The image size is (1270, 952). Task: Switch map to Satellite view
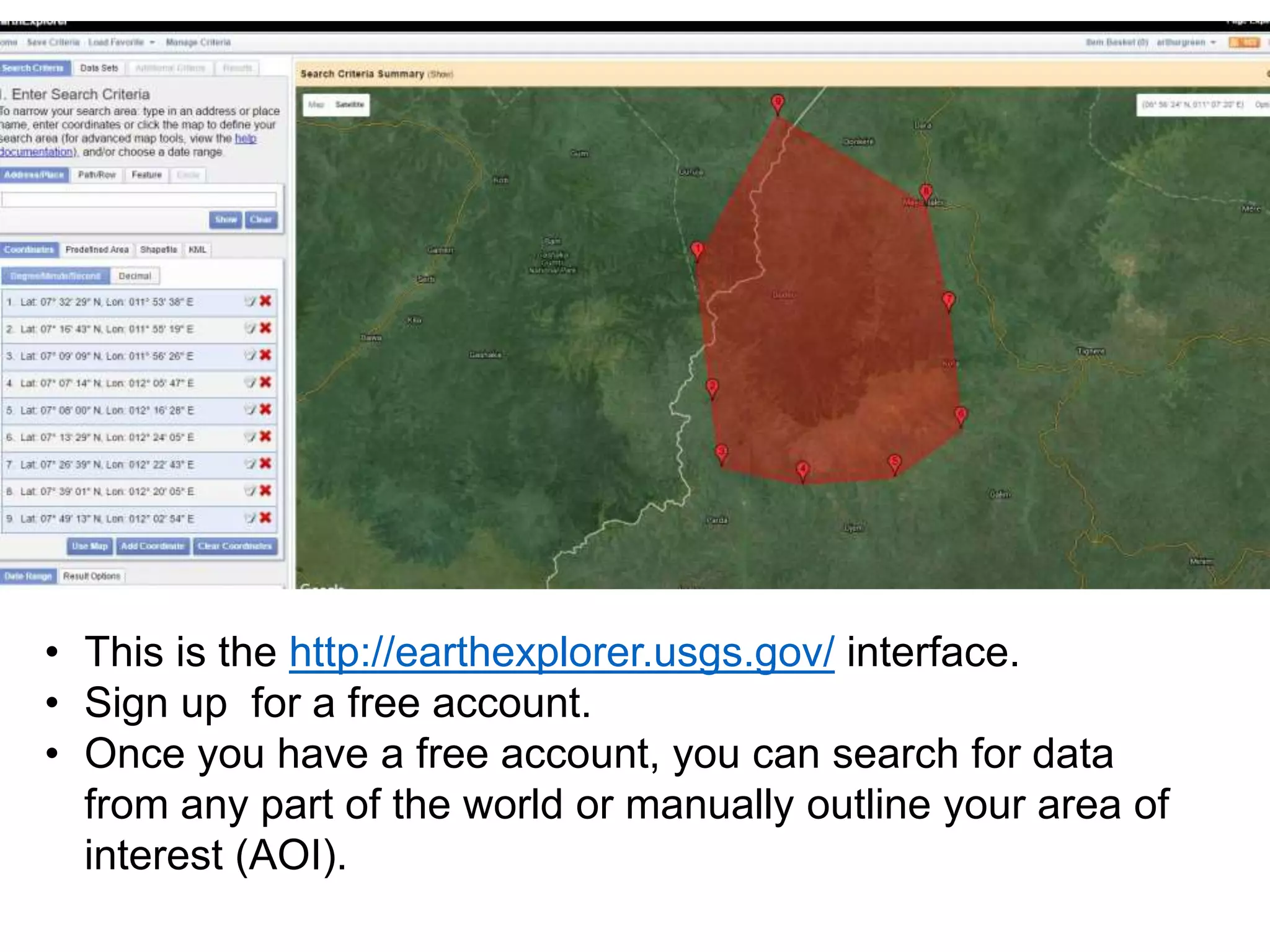click(350, 105)
